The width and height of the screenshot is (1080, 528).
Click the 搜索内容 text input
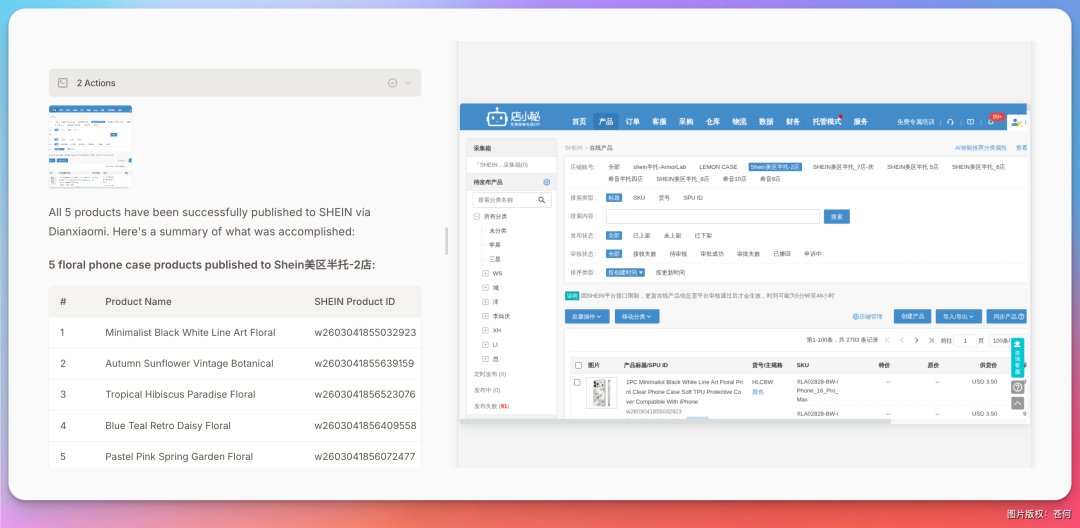coord(713,217)
